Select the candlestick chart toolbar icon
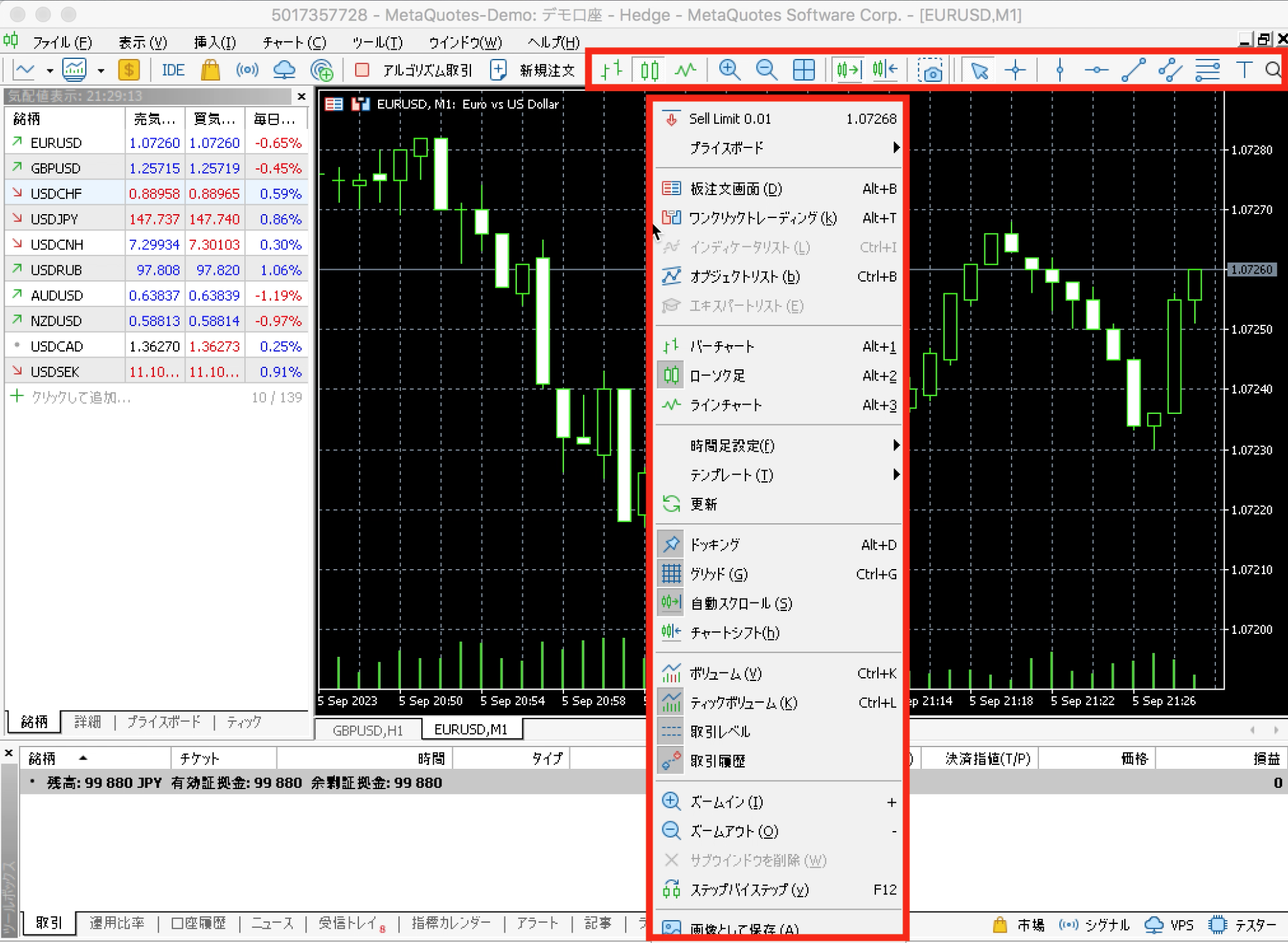The height and width of the screenshot is (943, 1288). coord(649,69)
